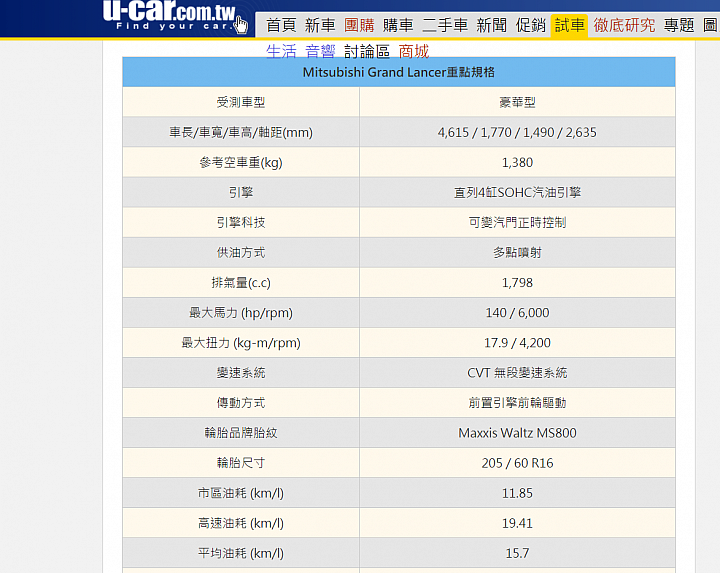This screenshot has height=573, width=720.
Task: Select the 直列4缸SOHC汽油引擎 value
Action: coord(517,192)
